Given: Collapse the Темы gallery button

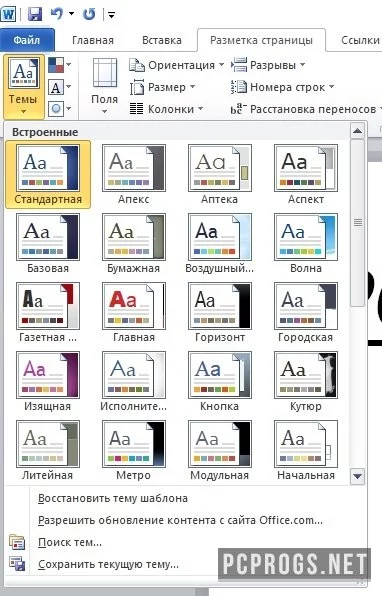Looking at the screenshot, I should pos(23,87).
